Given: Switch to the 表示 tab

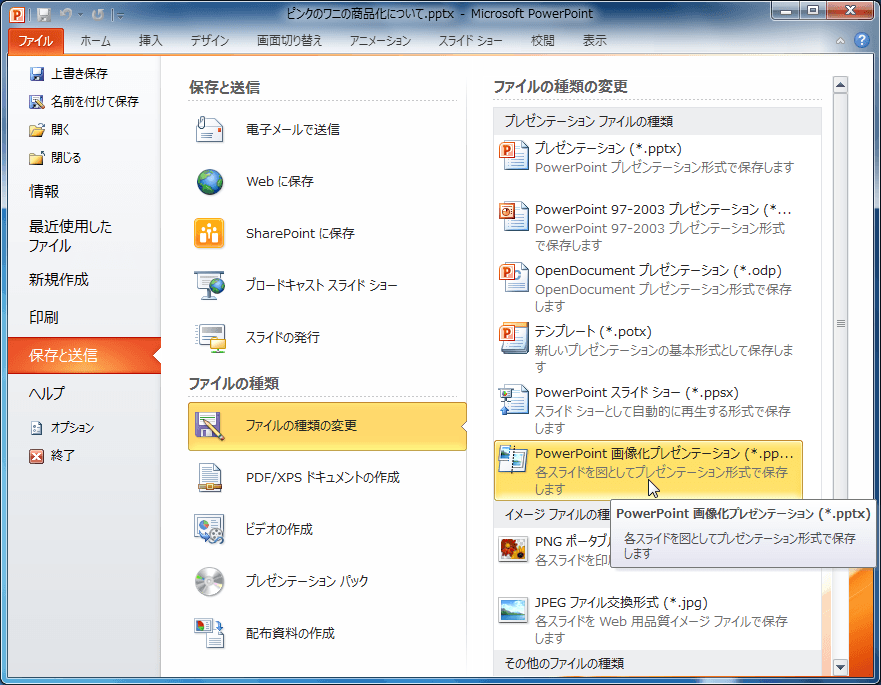Looking at the screenshot, I should (x=594, y=40).
